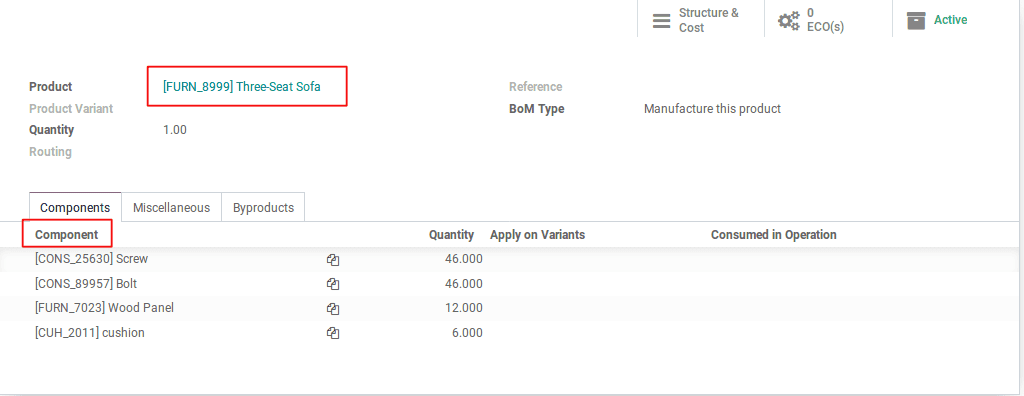The image size is (1024, 396).
Task: Switch to the Components tab
Action: tap(75, 207)
